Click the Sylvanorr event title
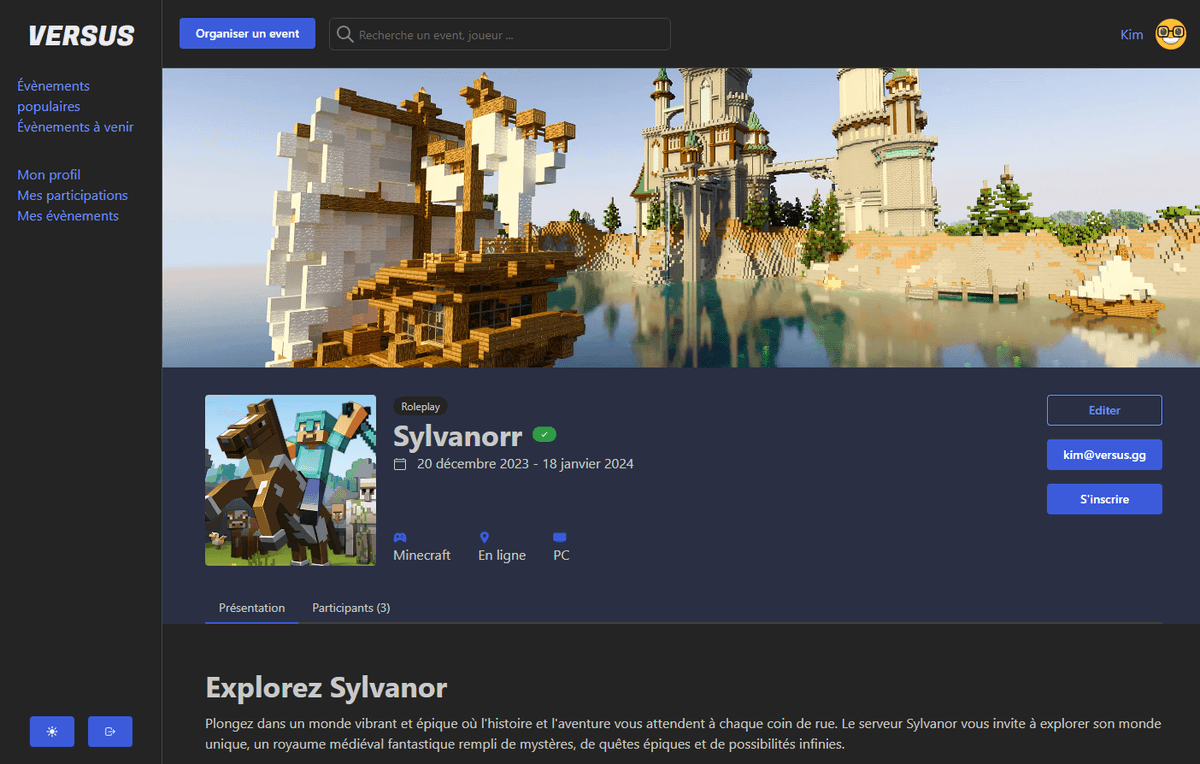This screenshot has height=764, width=1200. coord(458,436)
